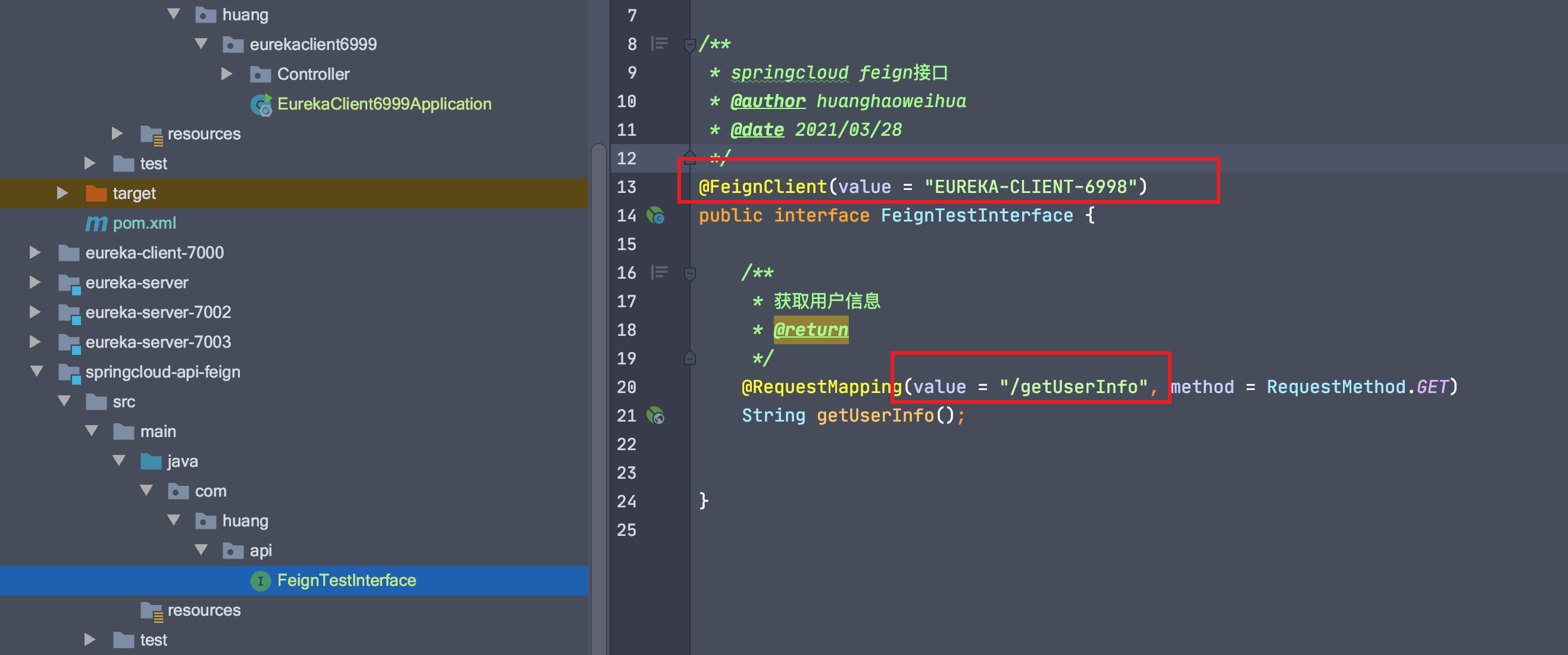Fold the class Javadoc comment at line 8

[690, 45]
